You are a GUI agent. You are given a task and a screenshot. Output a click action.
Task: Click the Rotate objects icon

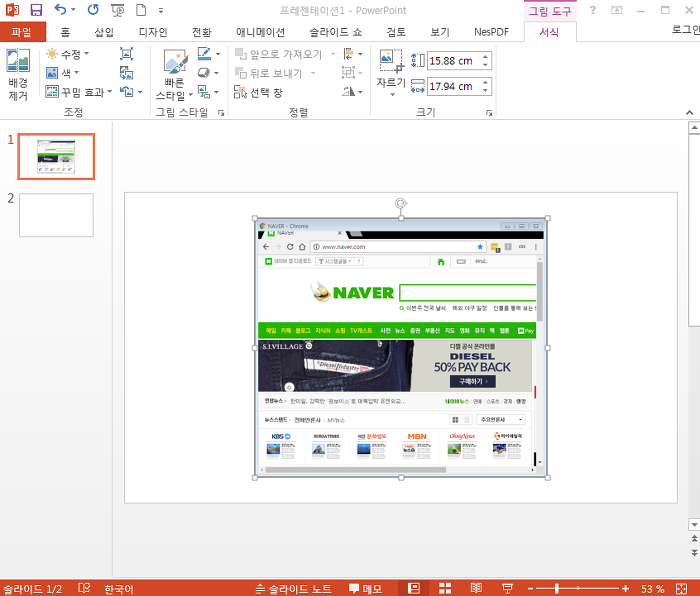click(349, 92)
